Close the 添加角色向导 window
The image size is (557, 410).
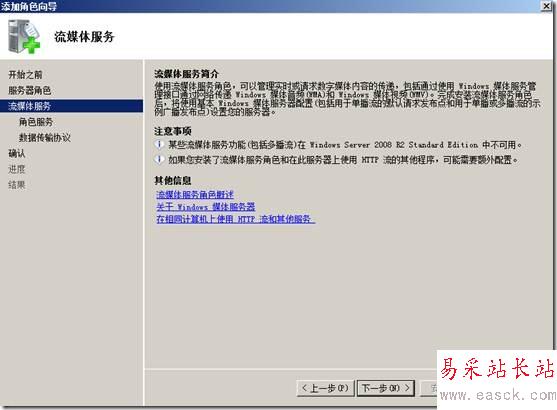pyautogui.click(x=546, y=6)
